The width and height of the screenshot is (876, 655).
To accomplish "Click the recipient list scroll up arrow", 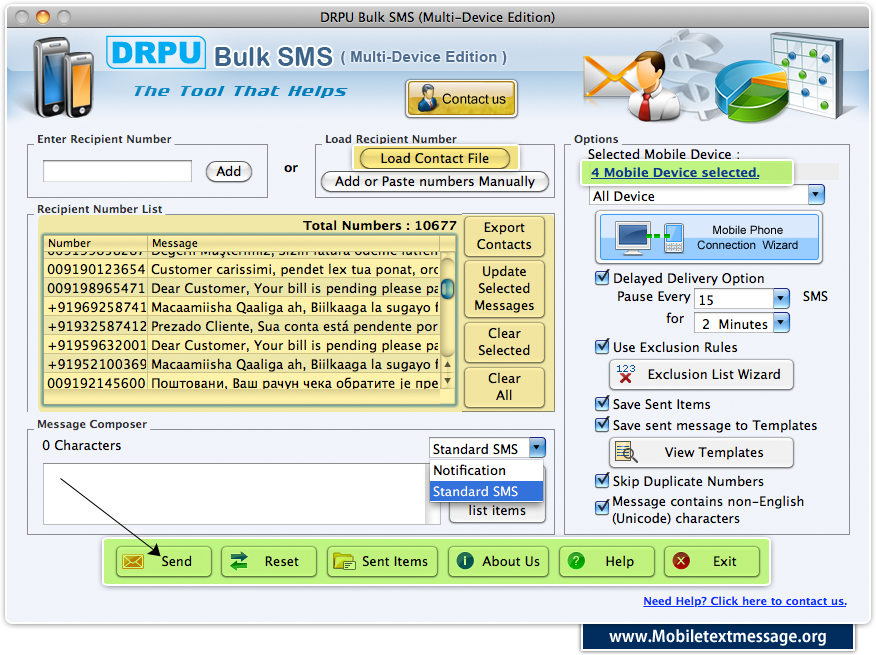I will tap(447, 364).
